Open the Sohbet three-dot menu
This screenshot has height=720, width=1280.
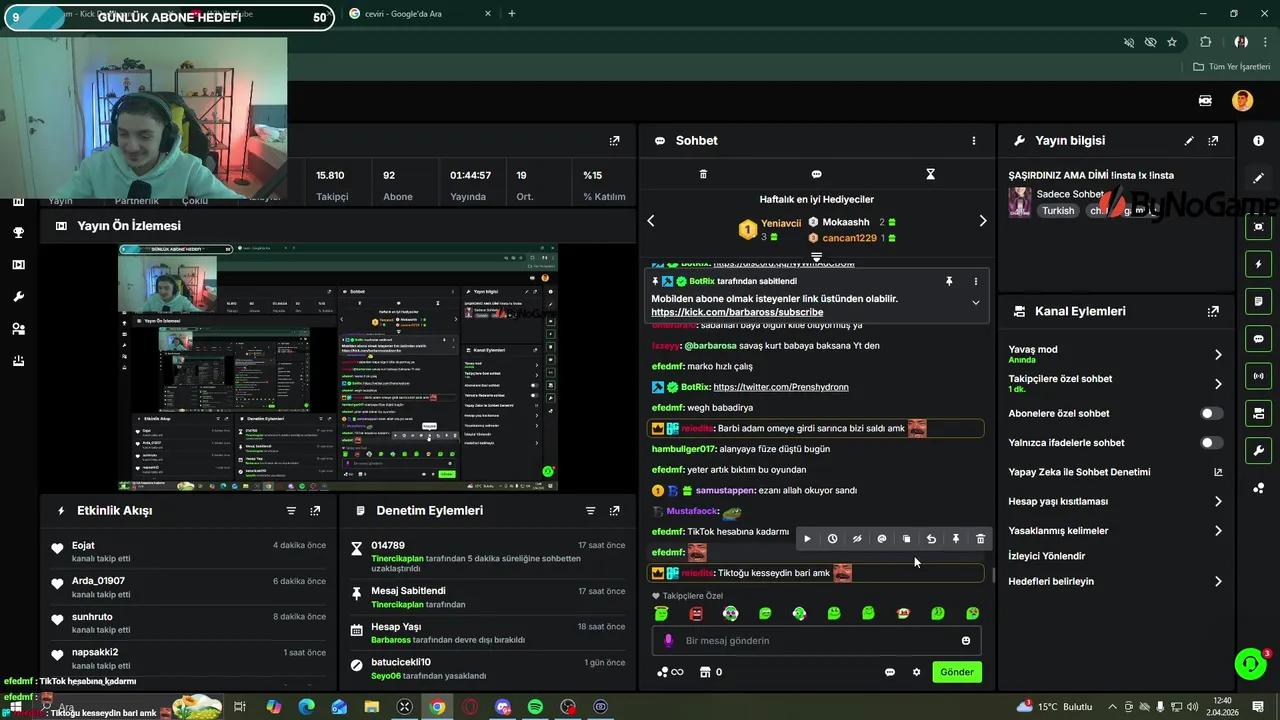973,141
